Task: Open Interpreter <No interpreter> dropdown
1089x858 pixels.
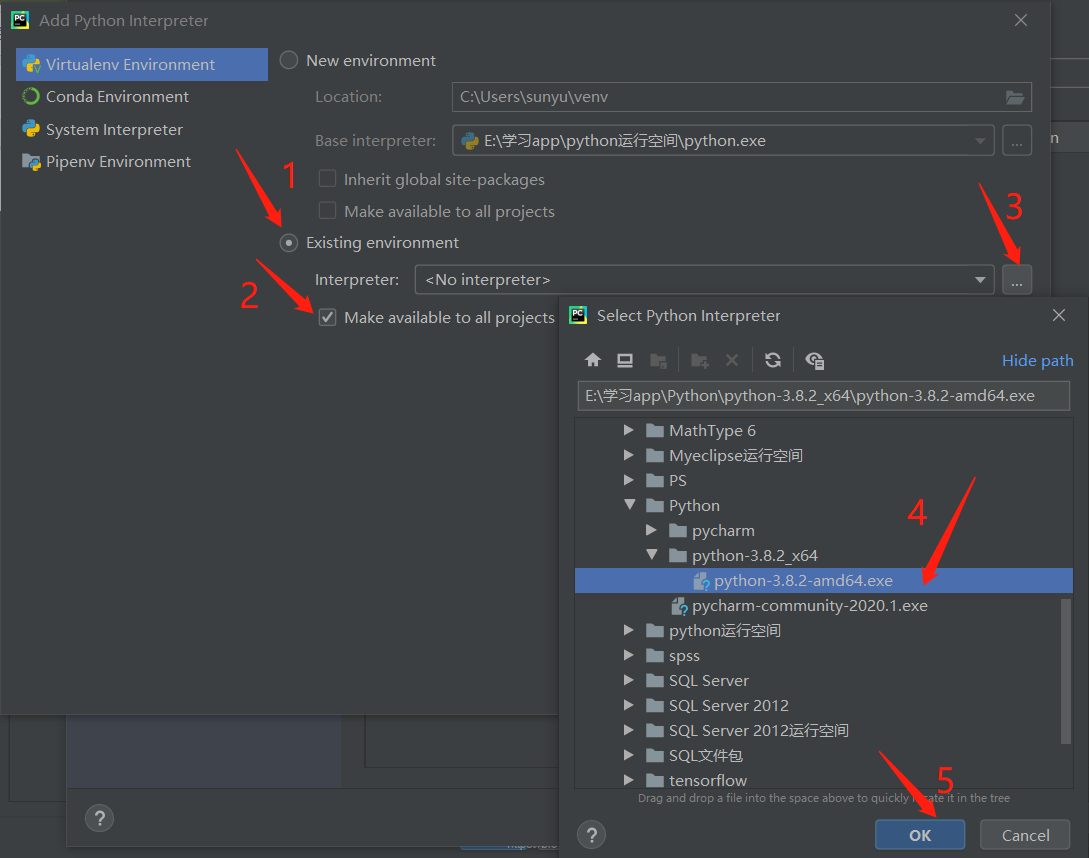Action: [x=979, y=280]
